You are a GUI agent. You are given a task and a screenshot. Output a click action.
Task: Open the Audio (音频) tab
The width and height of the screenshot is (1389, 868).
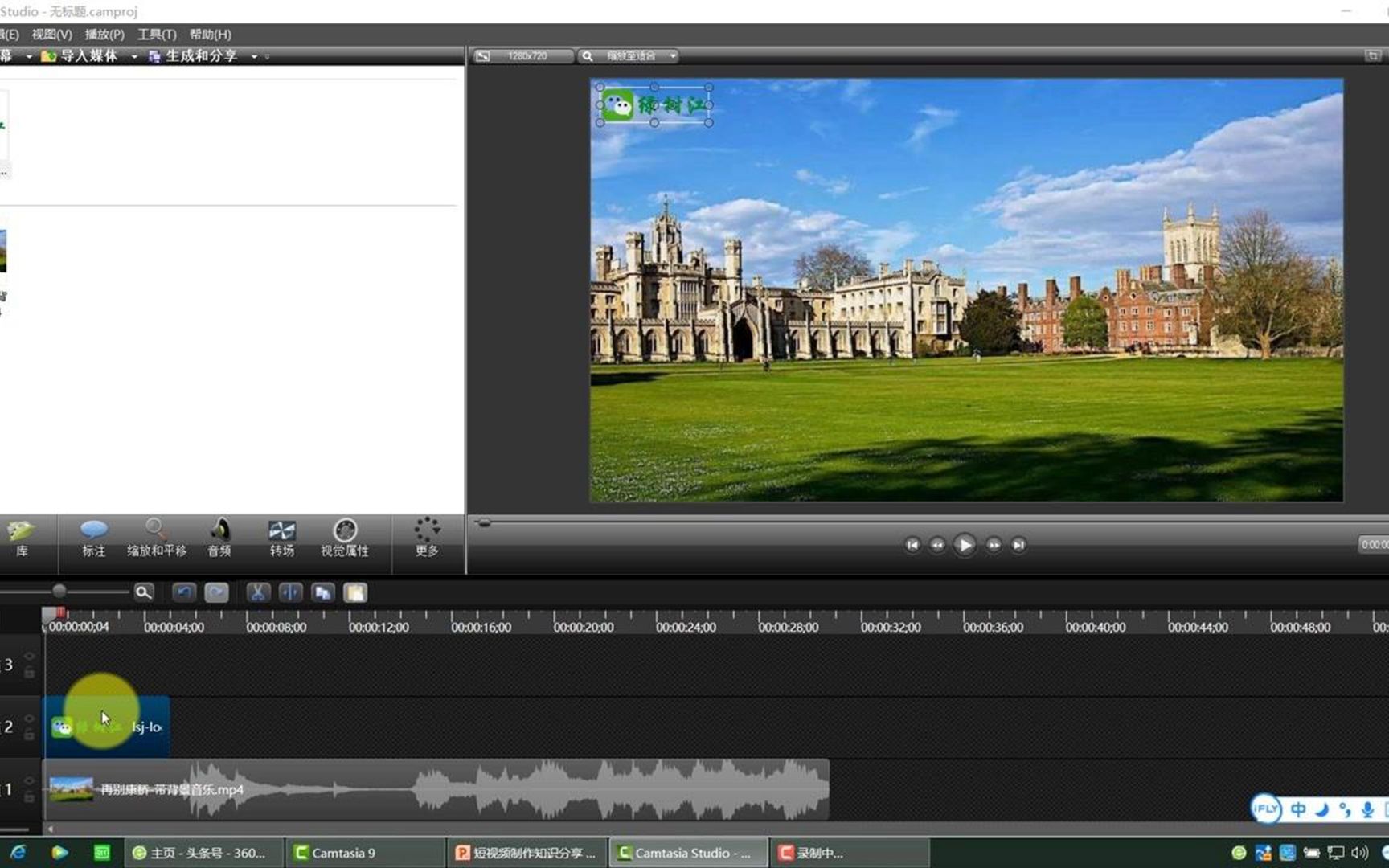pos(219,539)
